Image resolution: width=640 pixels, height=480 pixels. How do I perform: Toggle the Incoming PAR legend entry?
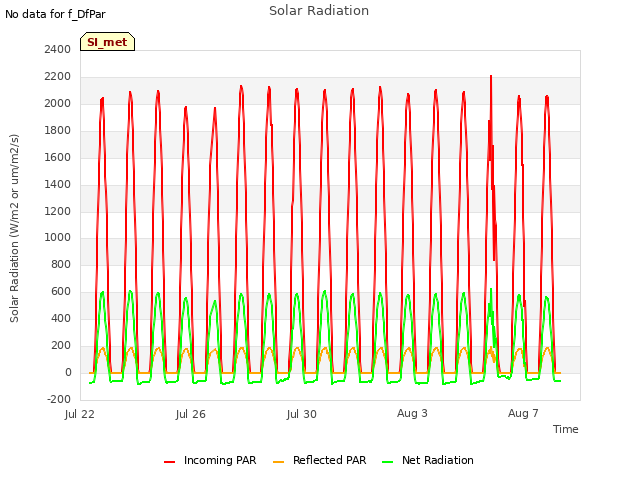(x=210, y=460)
